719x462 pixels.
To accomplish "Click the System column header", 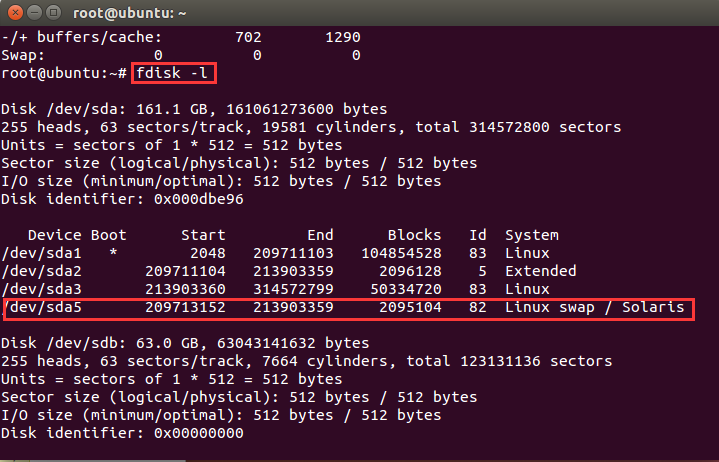I will [x=531, y=236].
